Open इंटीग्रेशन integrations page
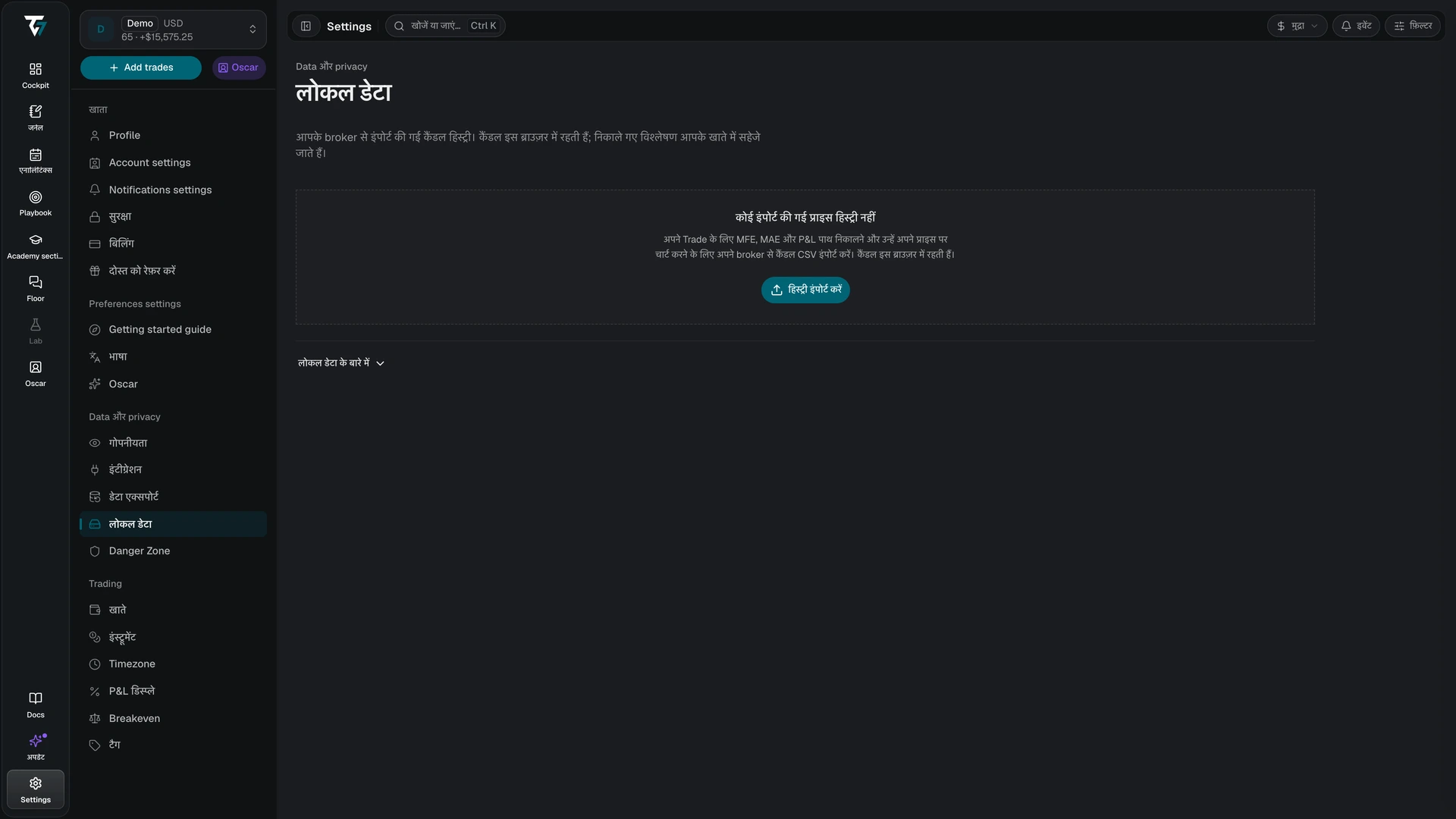Image resolution: width=1456 pixels, height=819 pixels. (173, 470)
